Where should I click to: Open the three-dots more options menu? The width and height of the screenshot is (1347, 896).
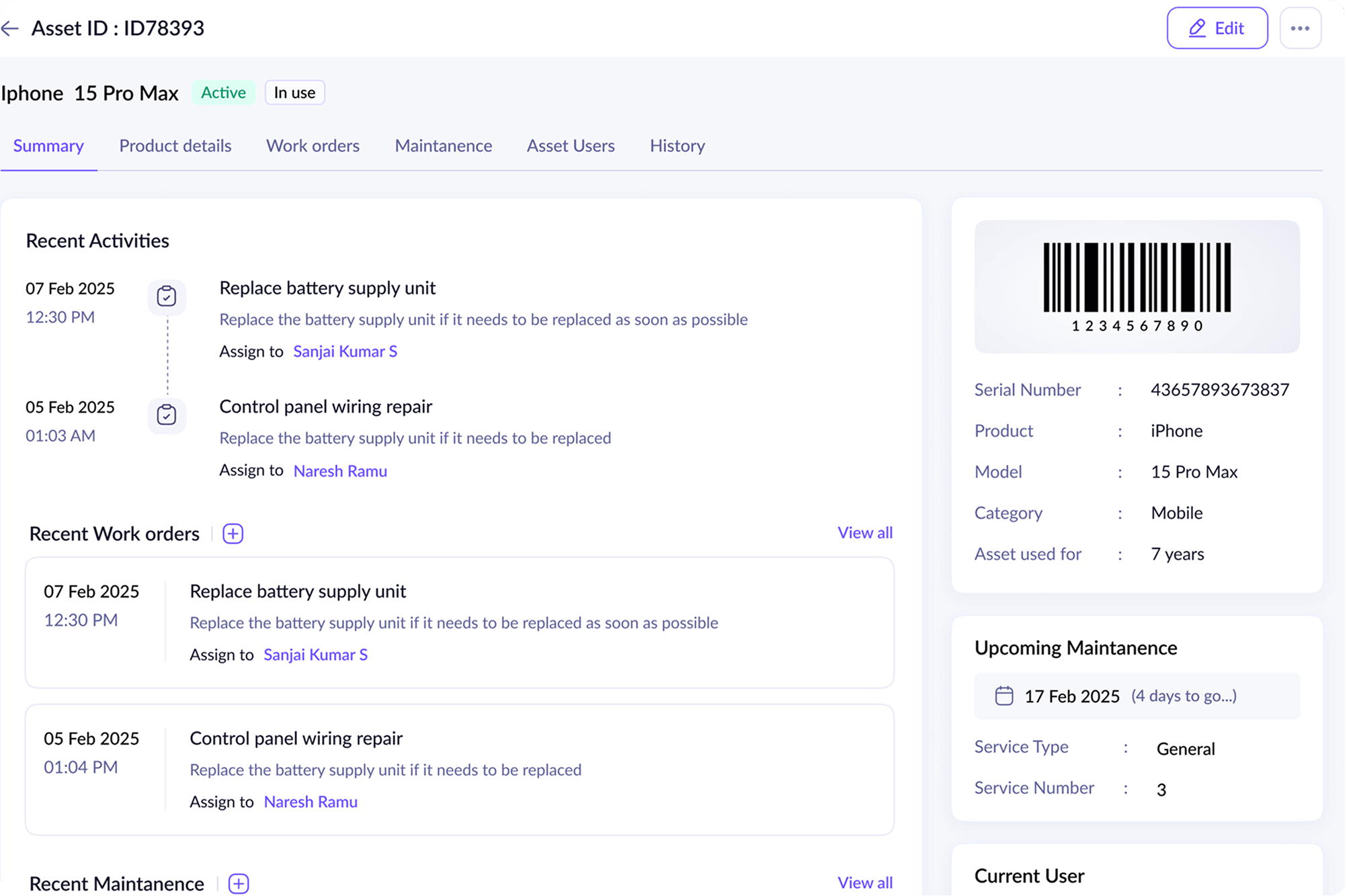point(1299,28)
